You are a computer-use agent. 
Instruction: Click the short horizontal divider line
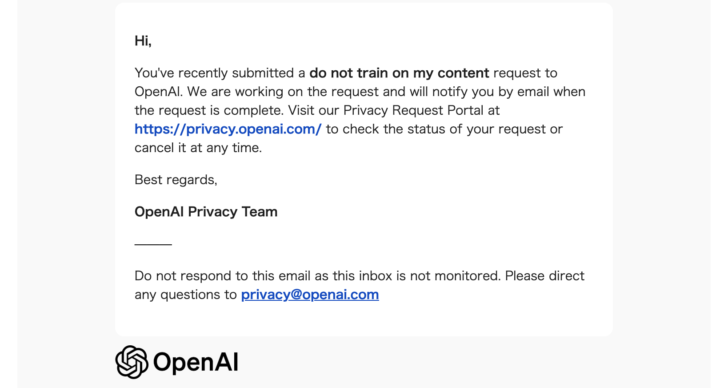tap(153, 244)
